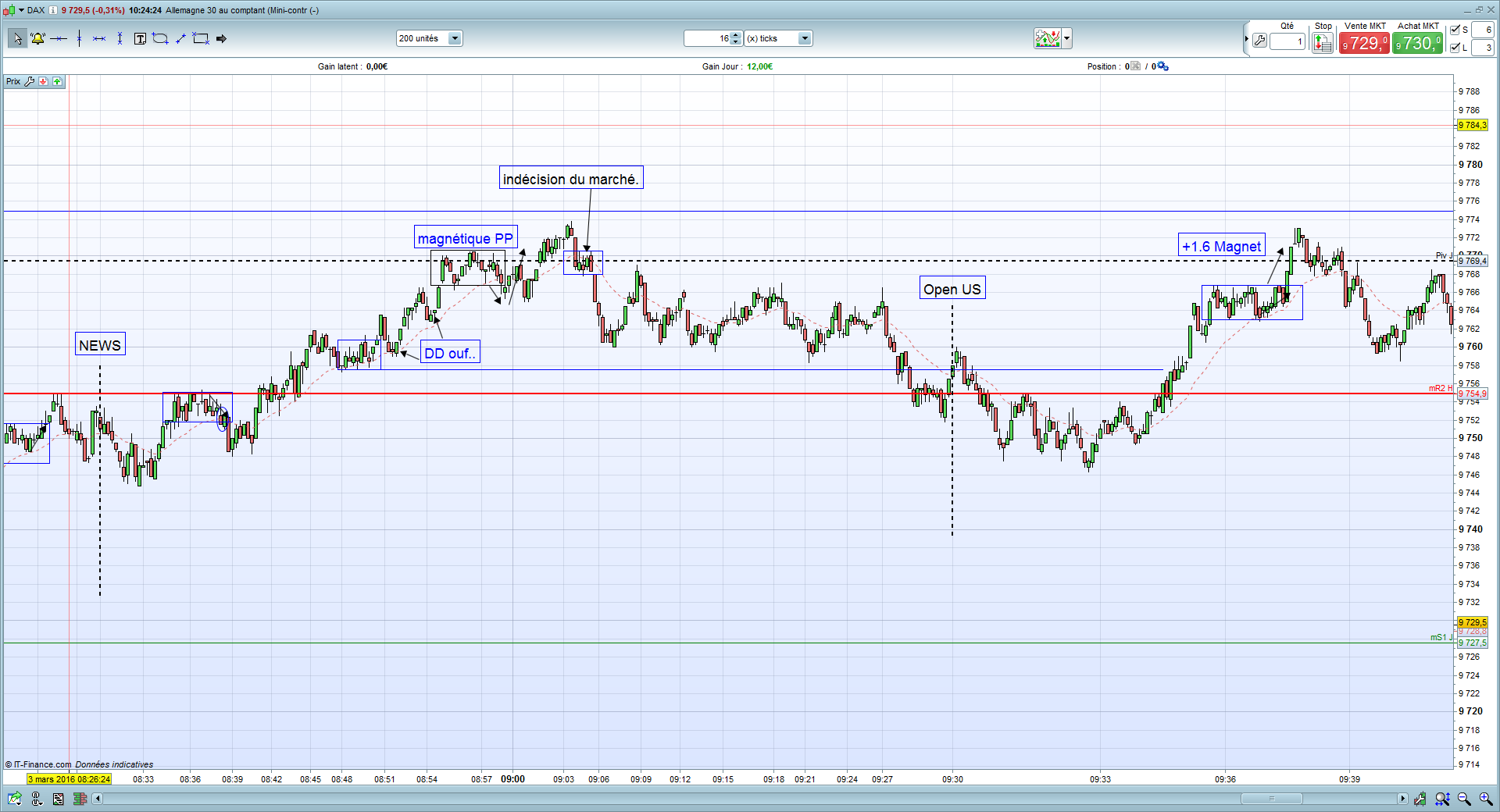Toggle the L checkbox

(x=1455, y=48)
